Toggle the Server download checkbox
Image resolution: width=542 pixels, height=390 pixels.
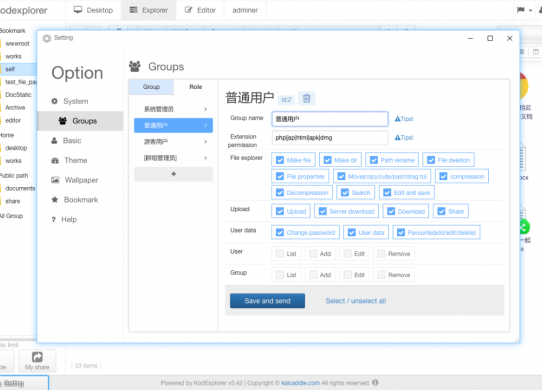point(323,211)
